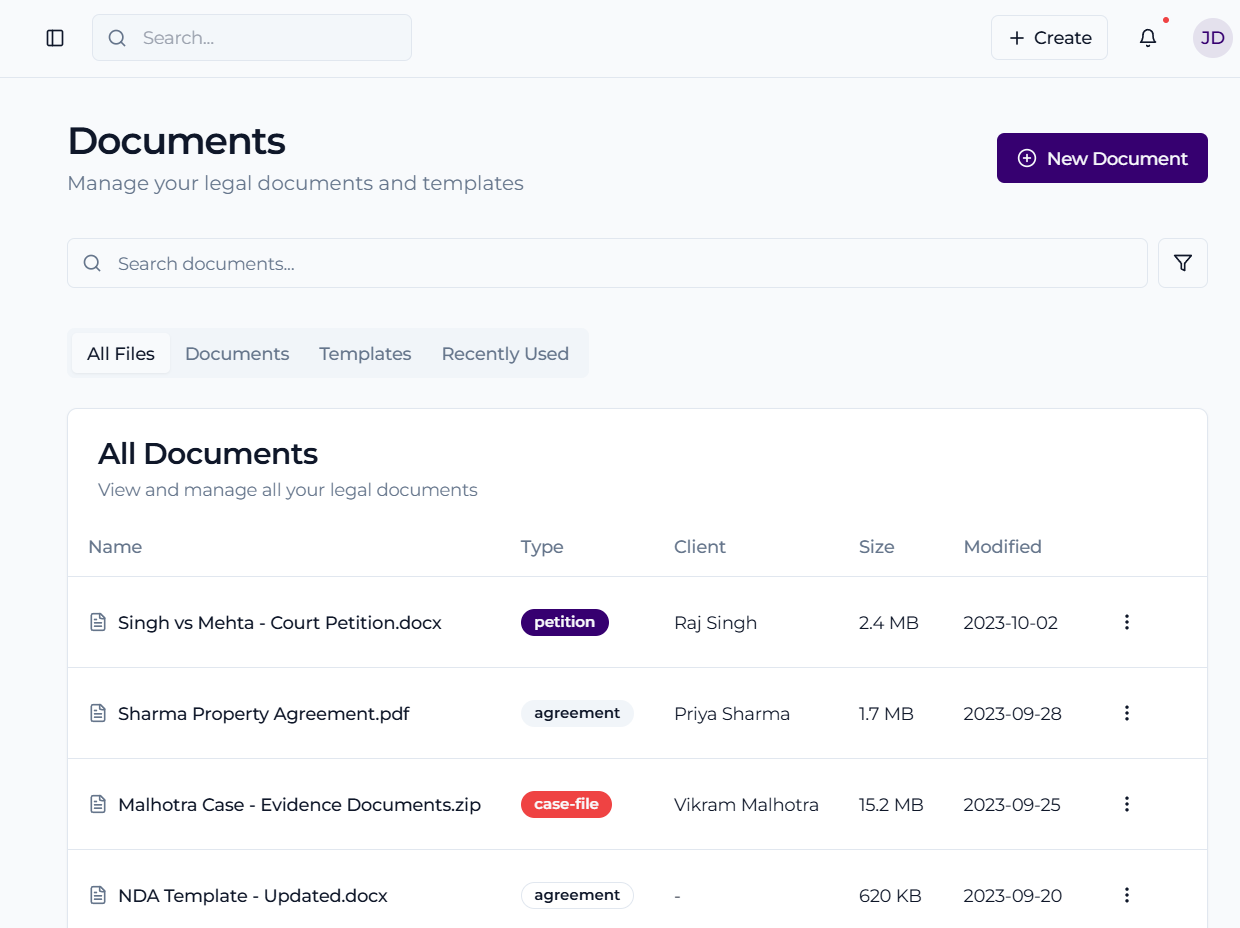Click the Create button in header
The width and height of the screenshot is (1240, 928).
(1049, 38)
